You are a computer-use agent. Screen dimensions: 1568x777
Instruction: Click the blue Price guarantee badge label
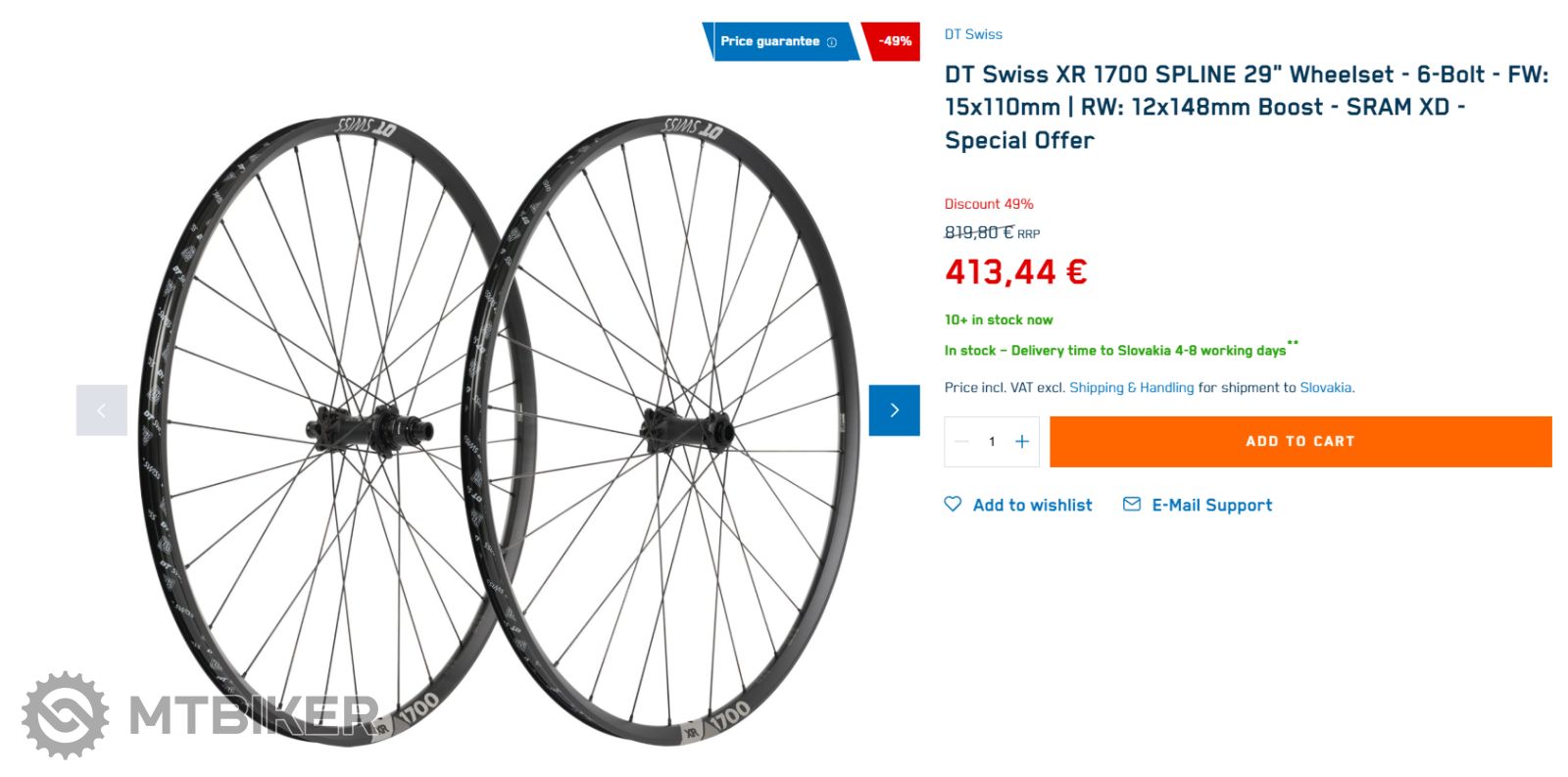point(769,41)
